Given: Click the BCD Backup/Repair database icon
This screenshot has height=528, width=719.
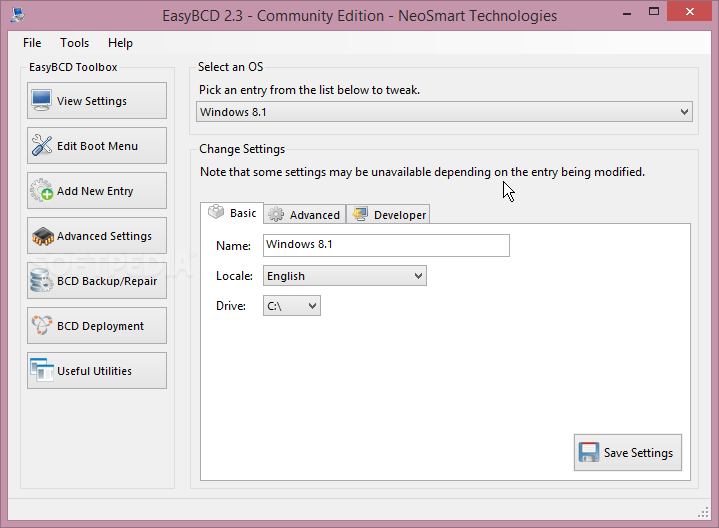Looking at the screenshot, I should [41, 280].
